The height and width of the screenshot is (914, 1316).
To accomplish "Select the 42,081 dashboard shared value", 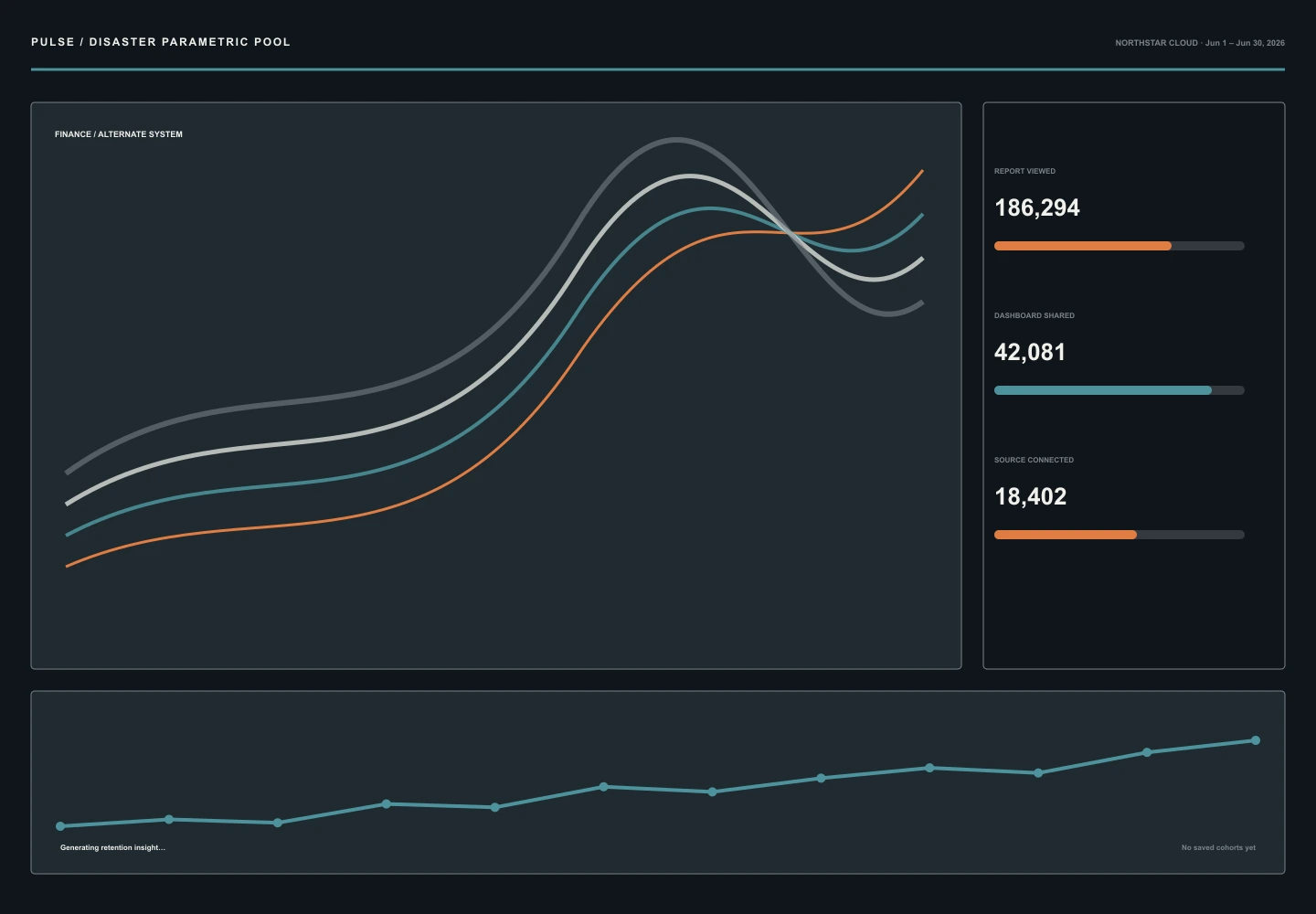I will coord(1030,353).
